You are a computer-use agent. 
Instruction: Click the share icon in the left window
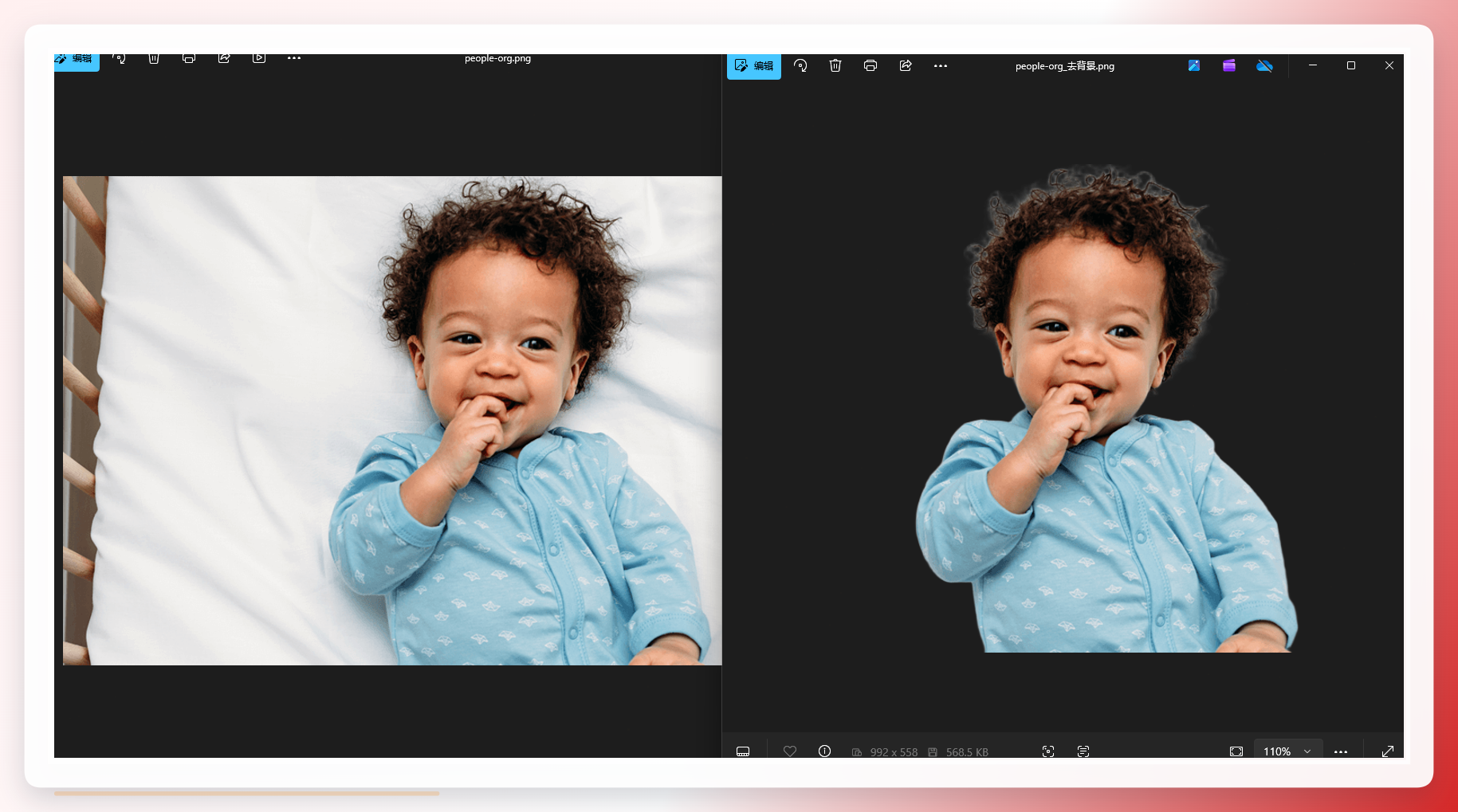pos(224,58)
